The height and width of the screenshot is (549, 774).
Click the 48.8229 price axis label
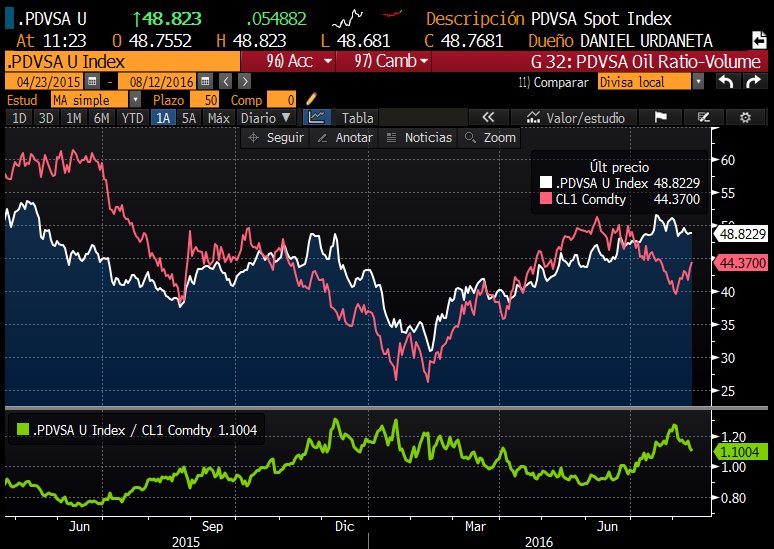coord(741,234)
